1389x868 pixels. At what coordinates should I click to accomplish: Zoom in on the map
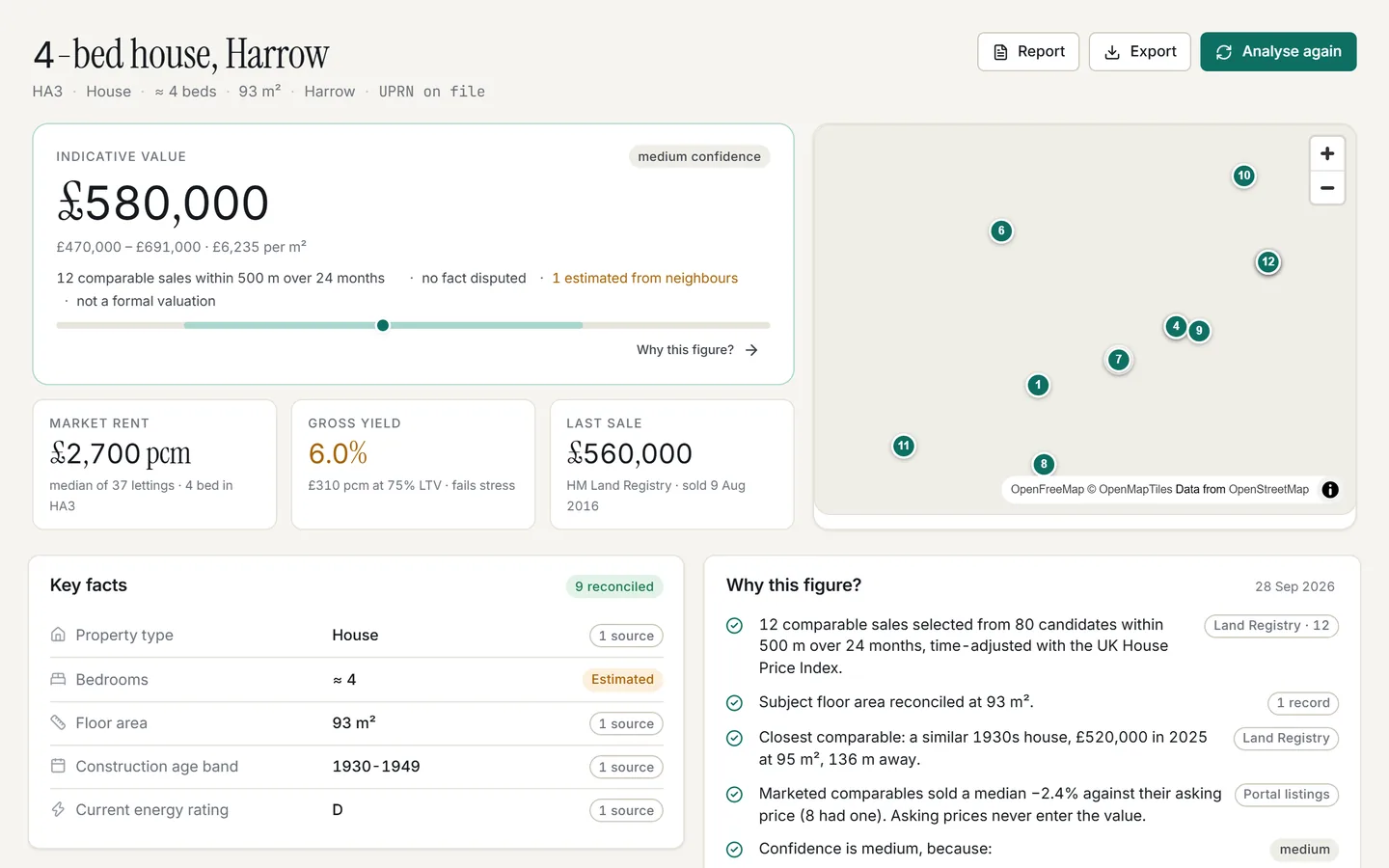pyautogui.click(x=1327, y=153)
